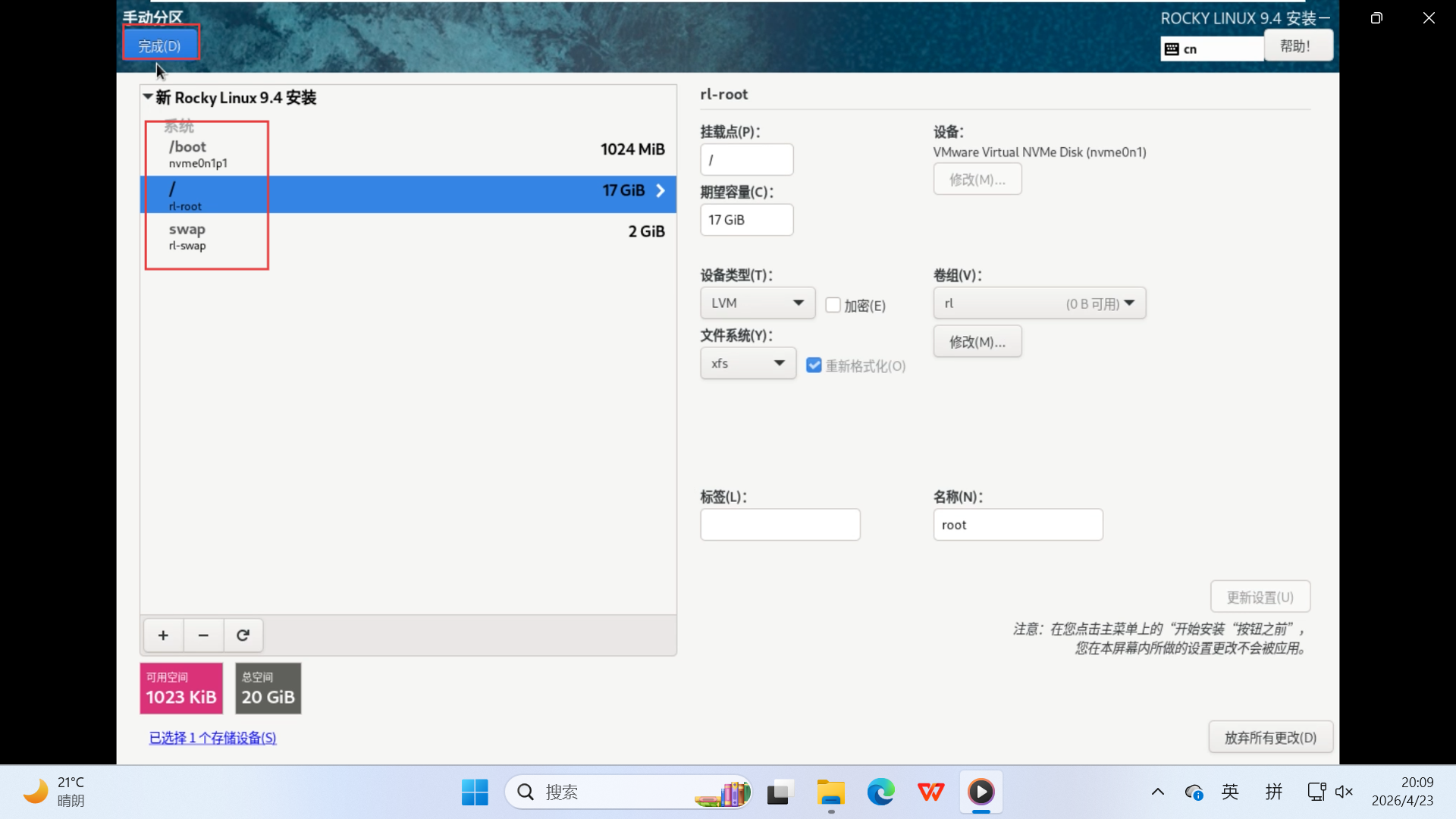Open the rl volume group dropdown

point(1039,303)
